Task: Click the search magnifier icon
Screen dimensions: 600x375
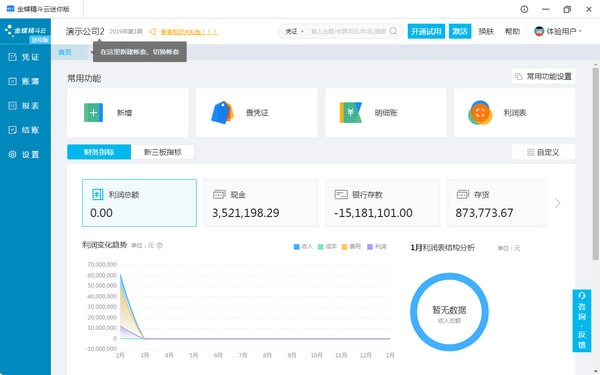Action: click(393, 31)
